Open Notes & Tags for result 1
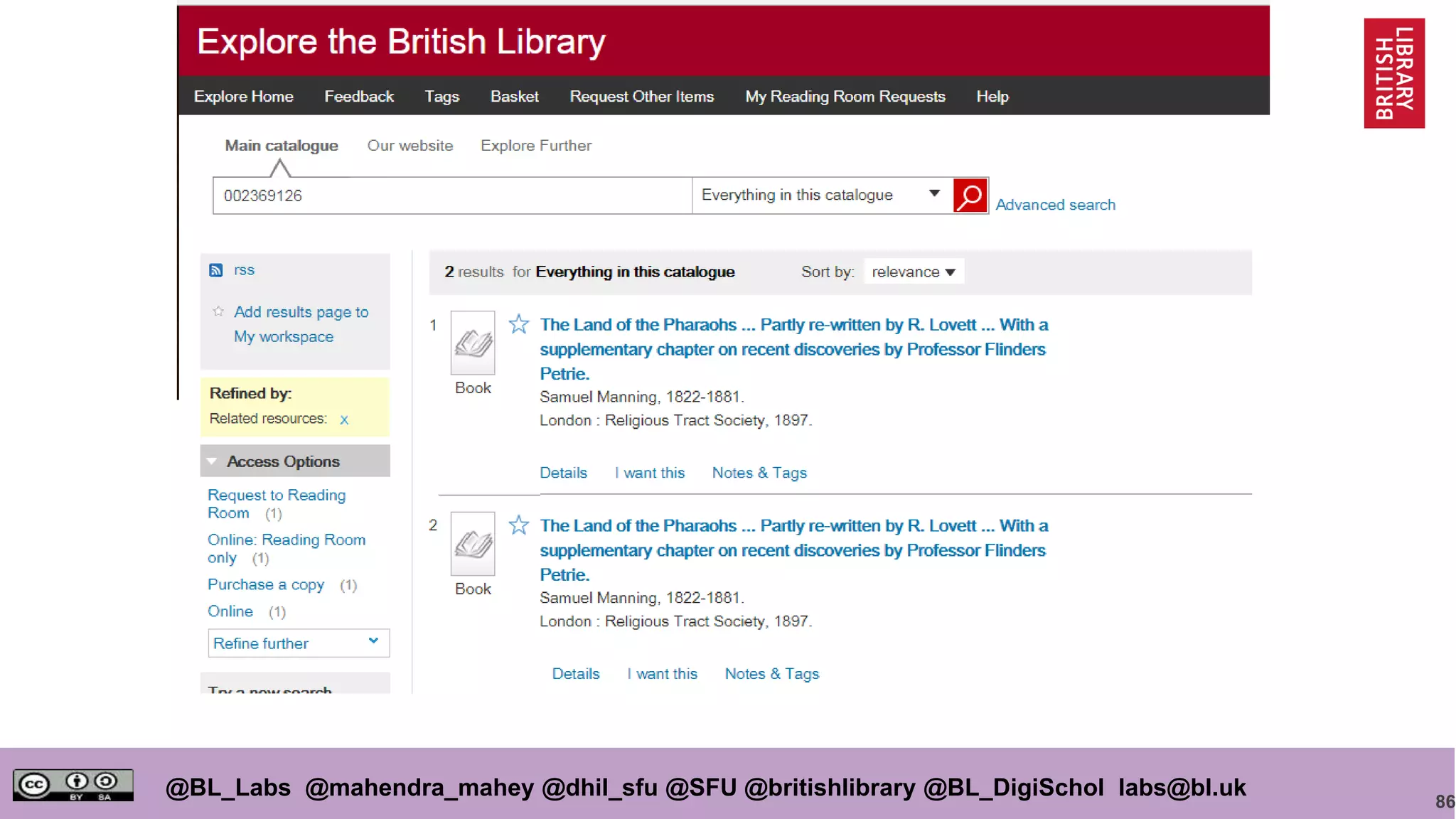Image resolution: width=1456 pixels, height=819 pixels. tap(759, 473)
